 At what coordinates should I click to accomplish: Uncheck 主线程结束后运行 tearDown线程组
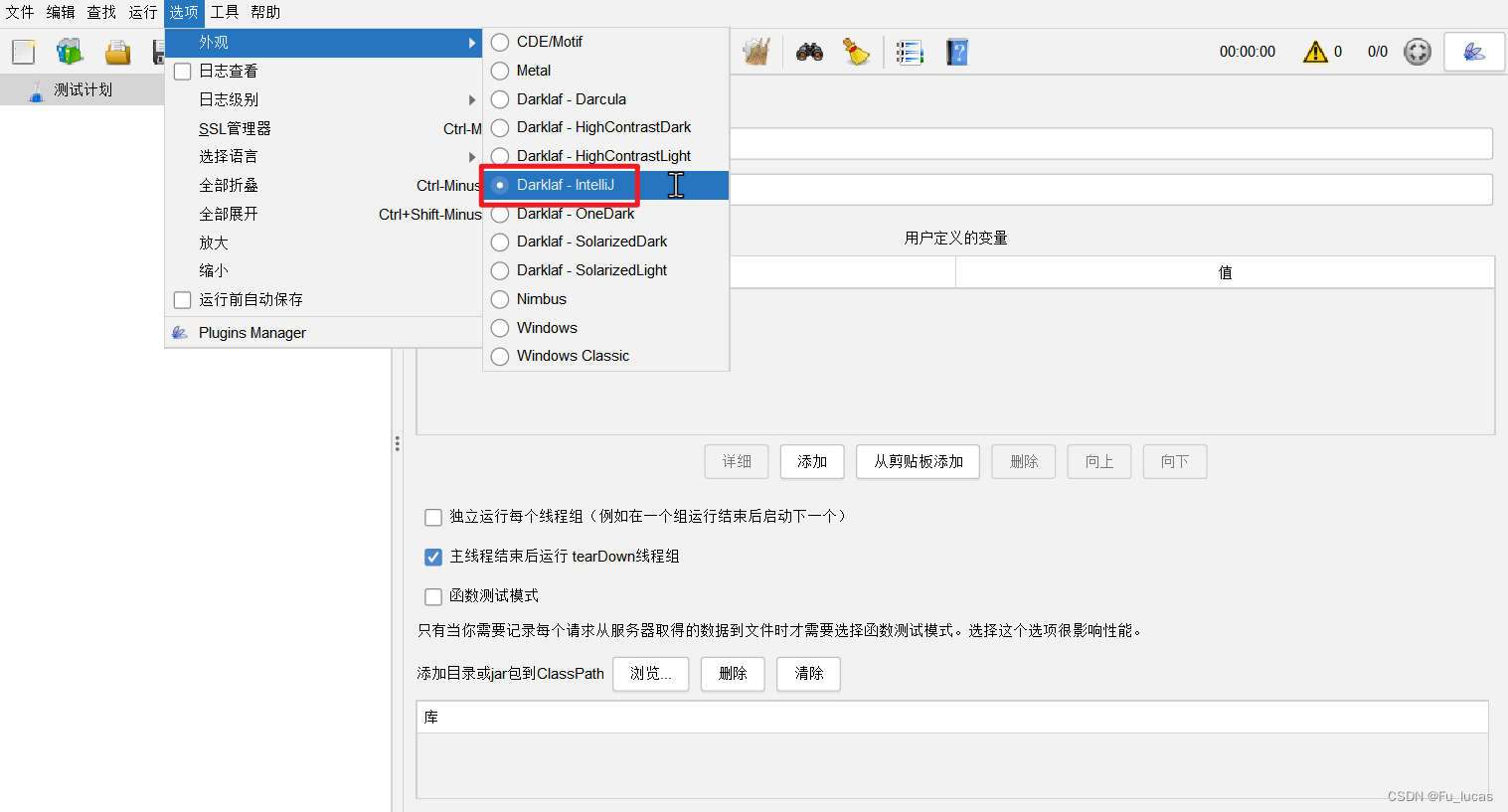click(432, 557)
